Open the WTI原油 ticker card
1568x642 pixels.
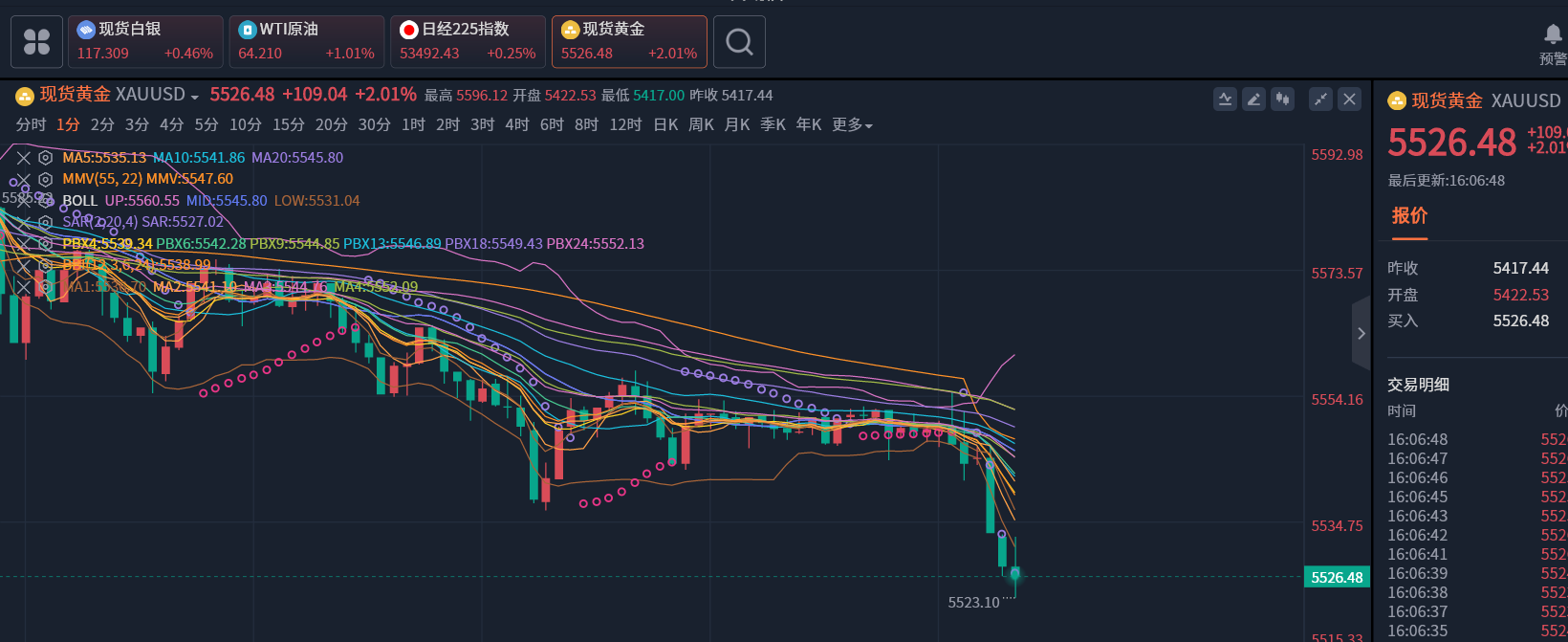point(306,42)
